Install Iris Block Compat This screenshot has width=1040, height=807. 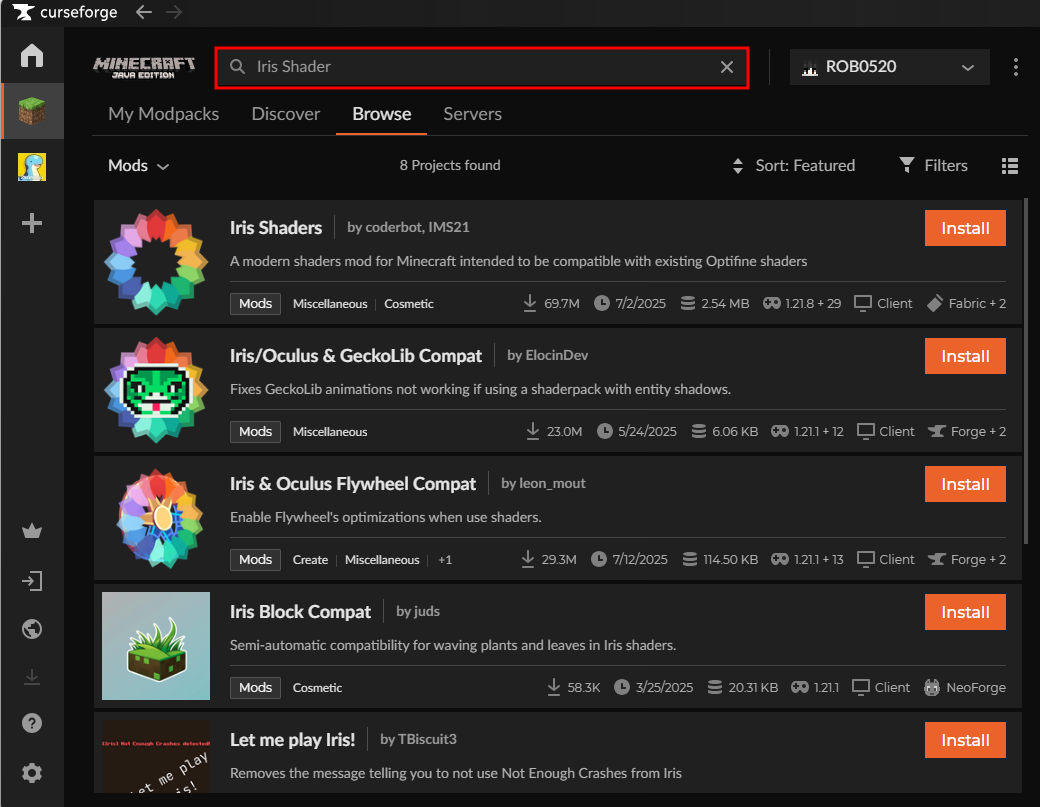click(x=965, y=612)
